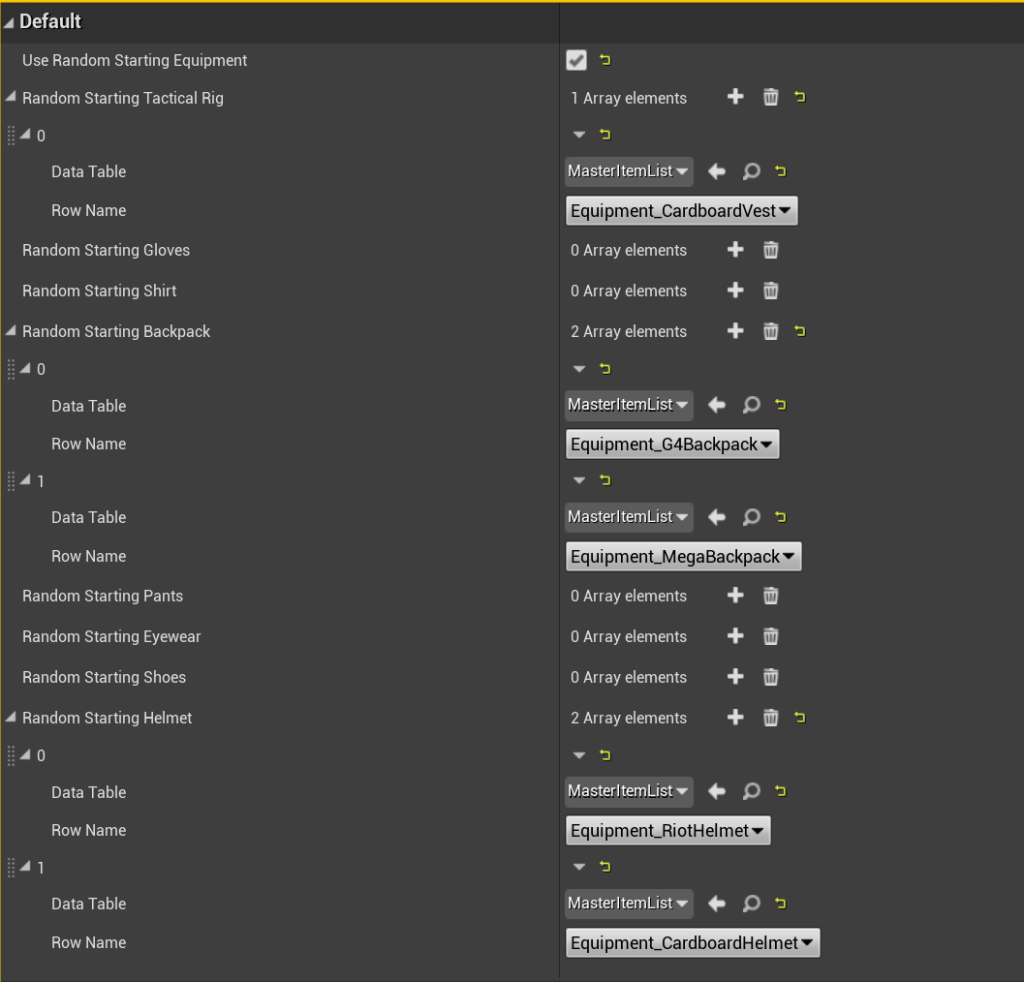This screenshot has height=982, width=1024.
Task: Collapse the Default category section
Action: (x=9, y=22)
